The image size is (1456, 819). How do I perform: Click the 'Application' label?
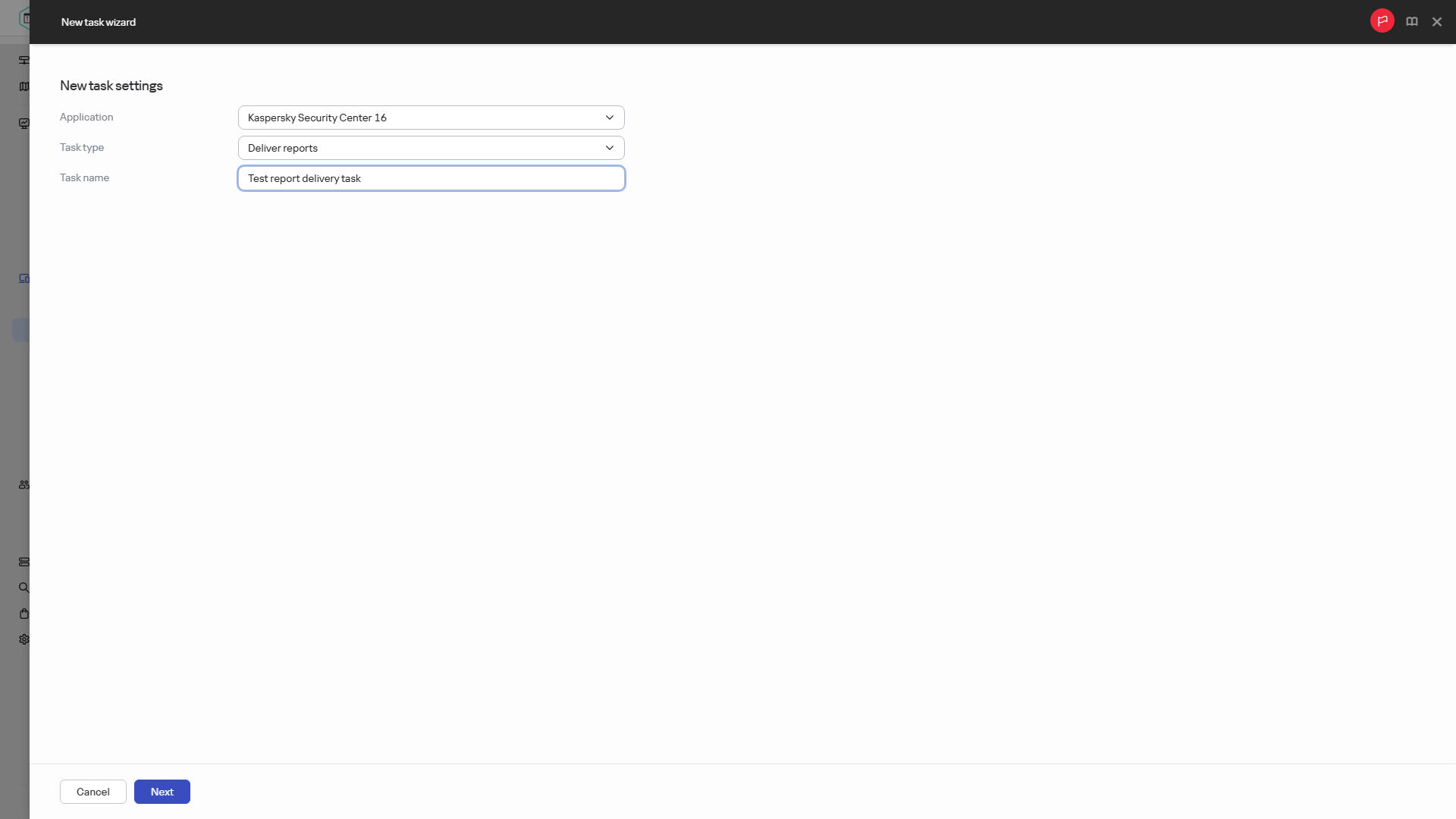point(86,117)
